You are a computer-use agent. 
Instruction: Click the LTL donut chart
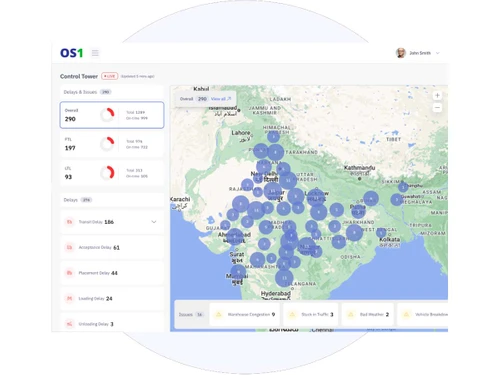pos(107,173)
